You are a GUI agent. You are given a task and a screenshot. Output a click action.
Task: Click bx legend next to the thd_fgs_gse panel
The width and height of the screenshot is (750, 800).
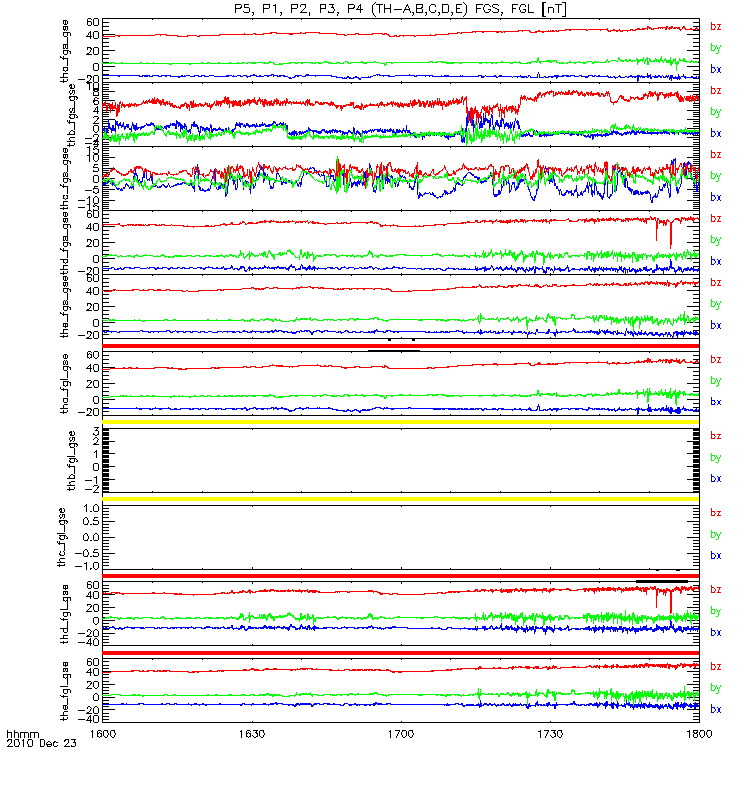[716, 261]
